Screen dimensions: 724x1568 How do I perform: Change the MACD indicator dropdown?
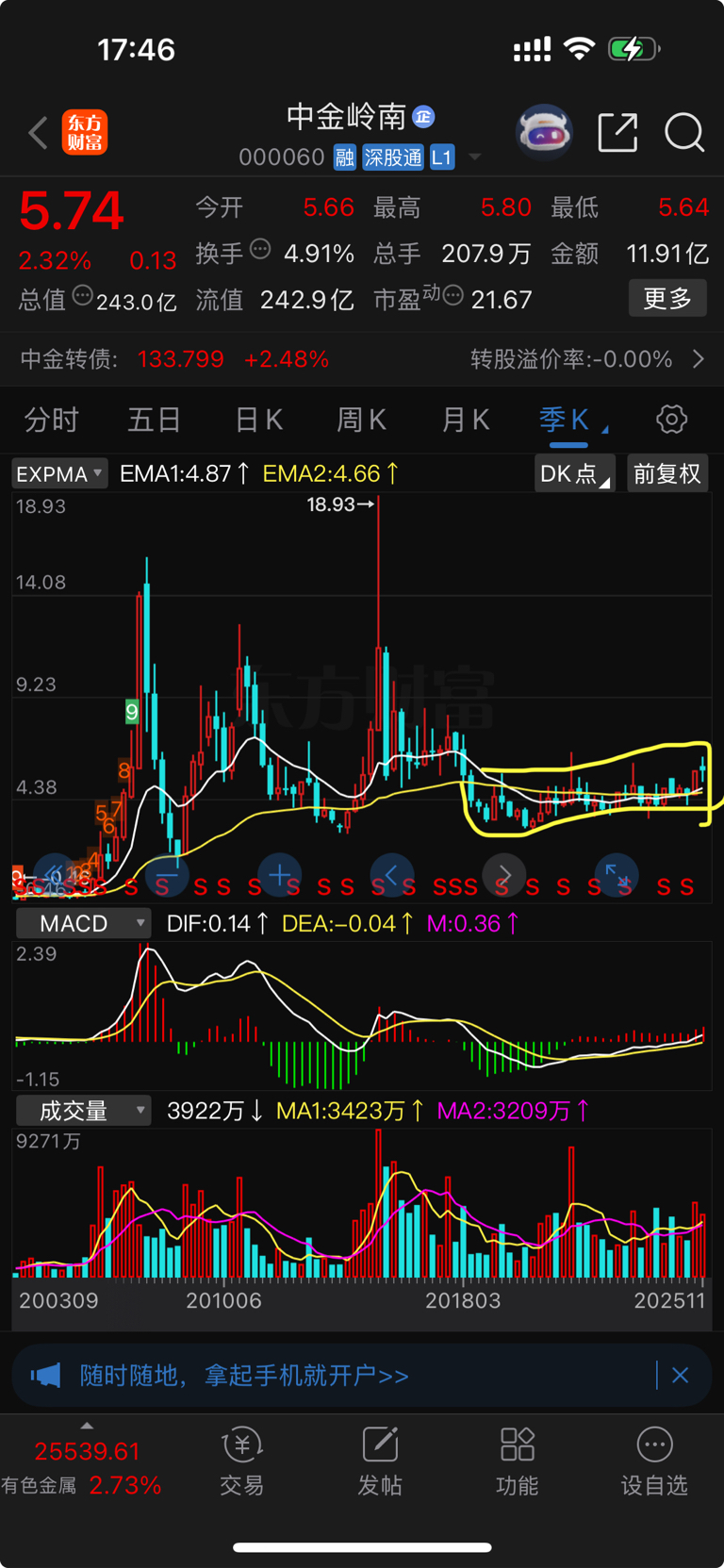pyautogui.click(x=83, y=923)
